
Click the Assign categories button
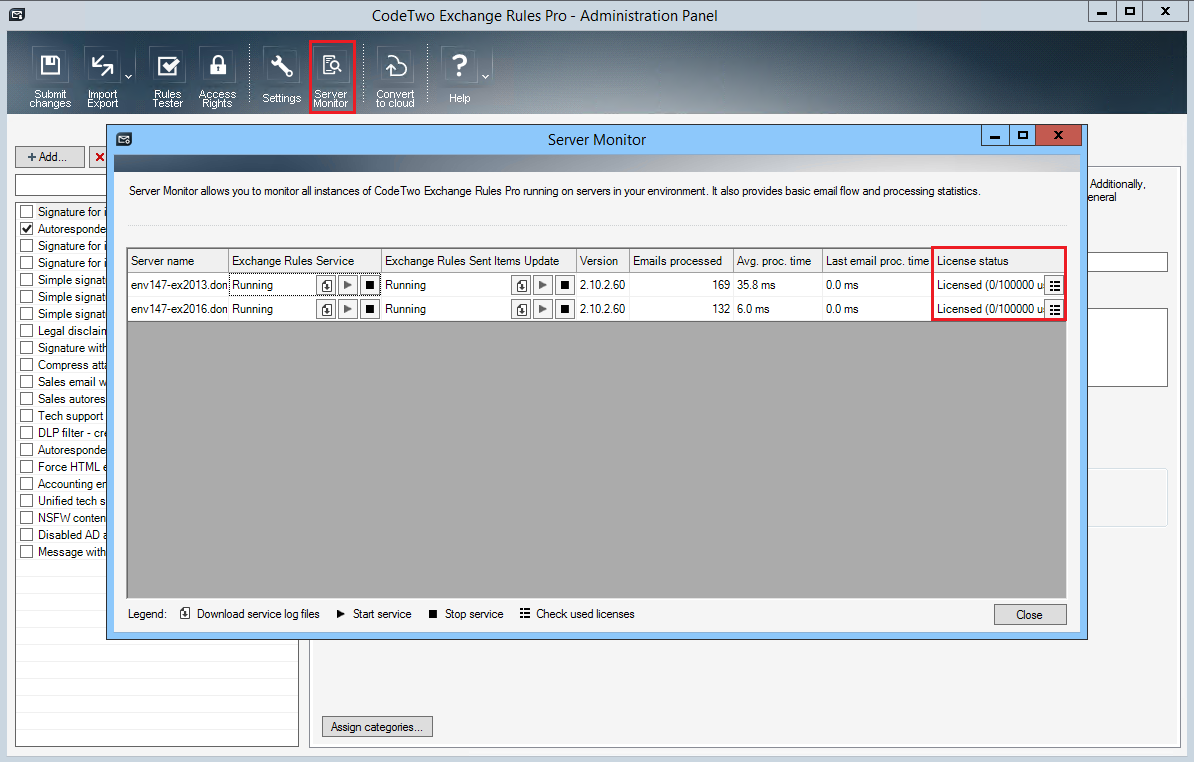(x=377, y=726)
